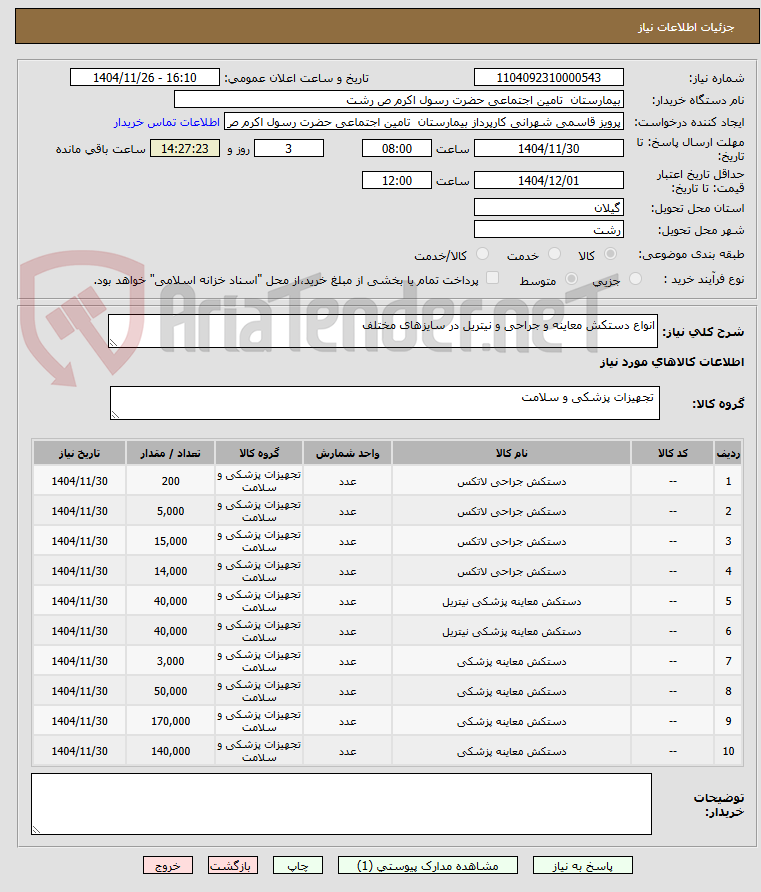Select the کالا radio button
The image size is (761, 892).
pyautogui.click(x=610, y=254)
